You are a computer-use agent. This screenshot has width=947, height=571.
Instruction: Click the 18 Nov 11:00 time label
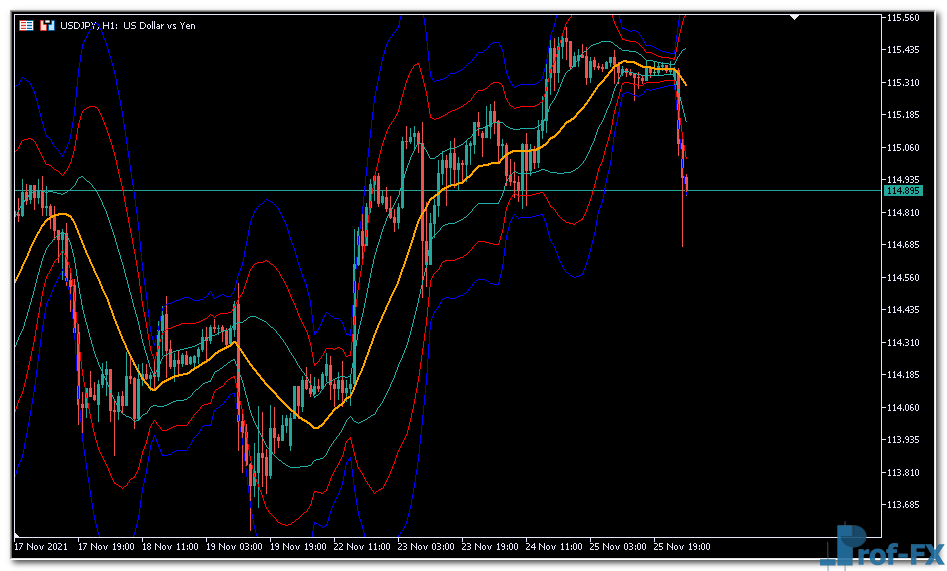point(170,547)
